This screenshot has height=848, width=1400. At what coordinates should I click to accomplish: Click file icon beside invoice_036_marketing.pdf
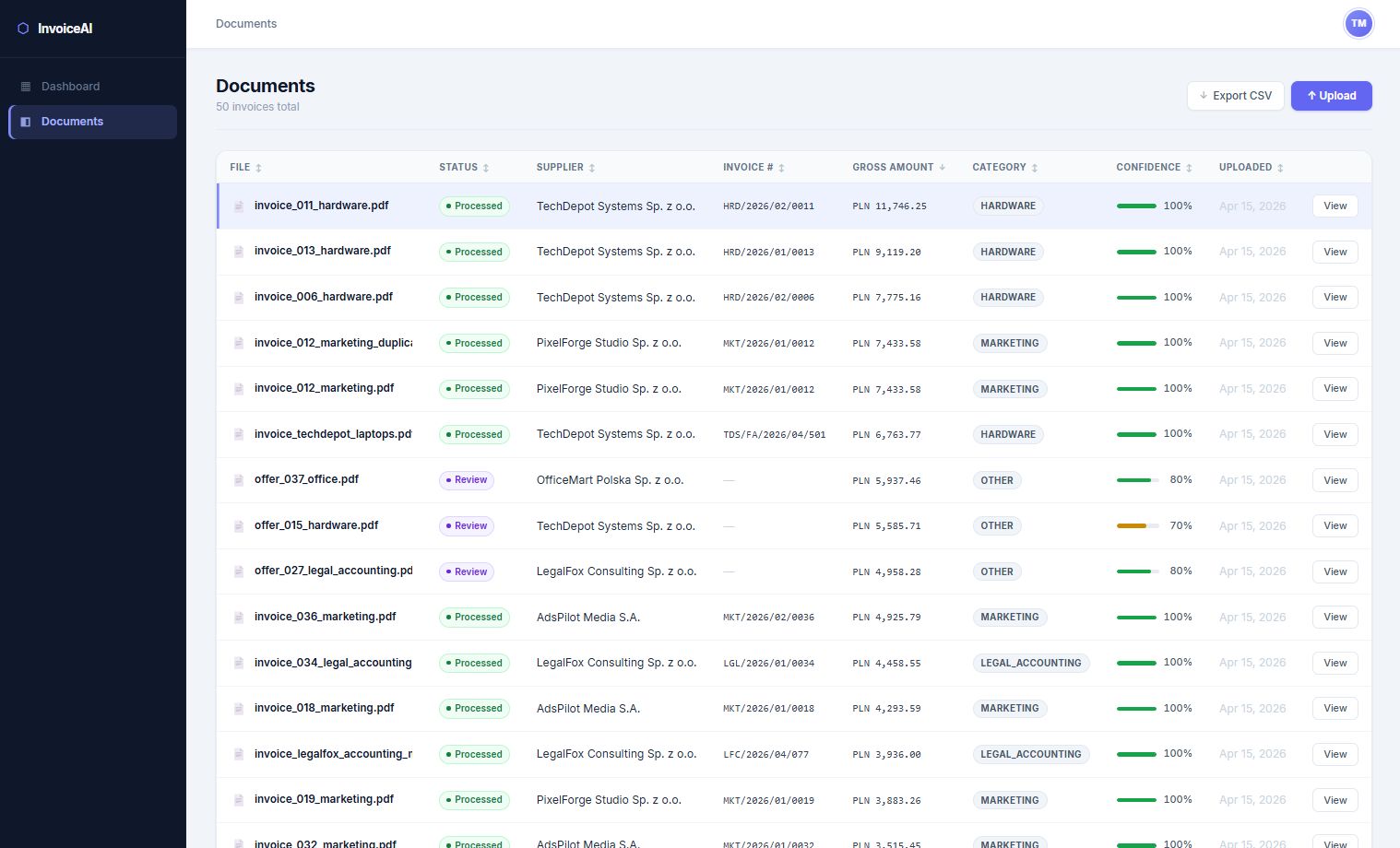239,618
